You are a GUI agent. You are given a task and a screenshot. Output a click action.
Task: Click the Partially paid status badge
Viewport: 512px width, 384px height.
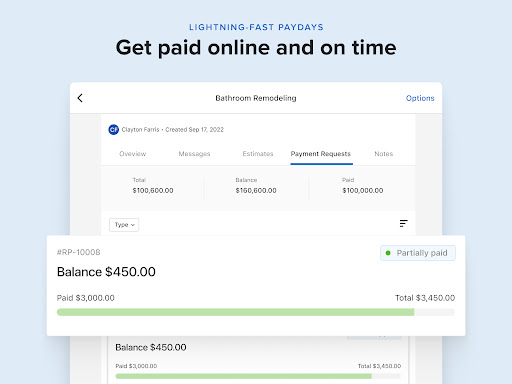(x=418, y=253)
